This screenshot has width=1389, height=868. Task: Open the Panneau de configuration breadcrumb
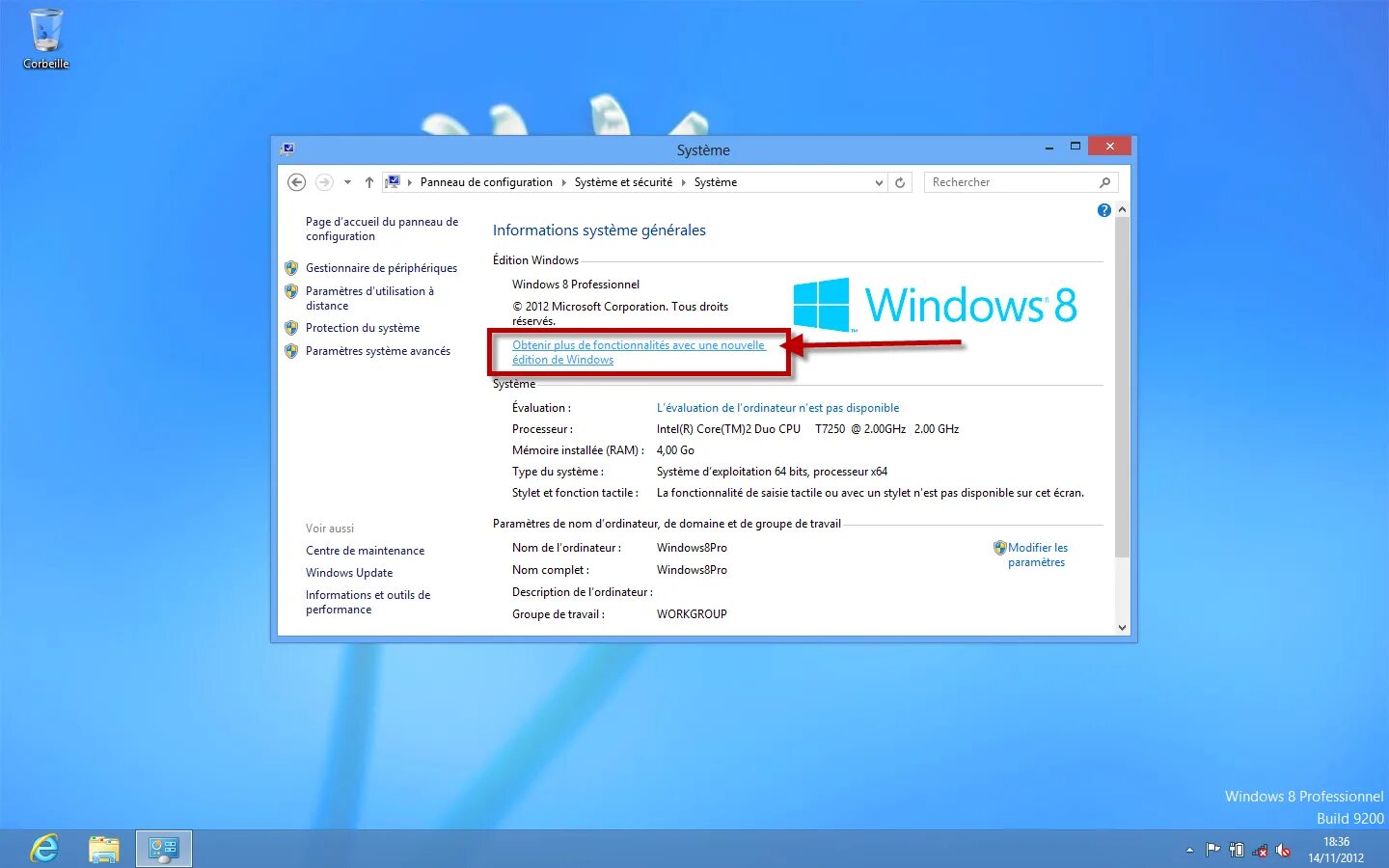coord(486,181)
